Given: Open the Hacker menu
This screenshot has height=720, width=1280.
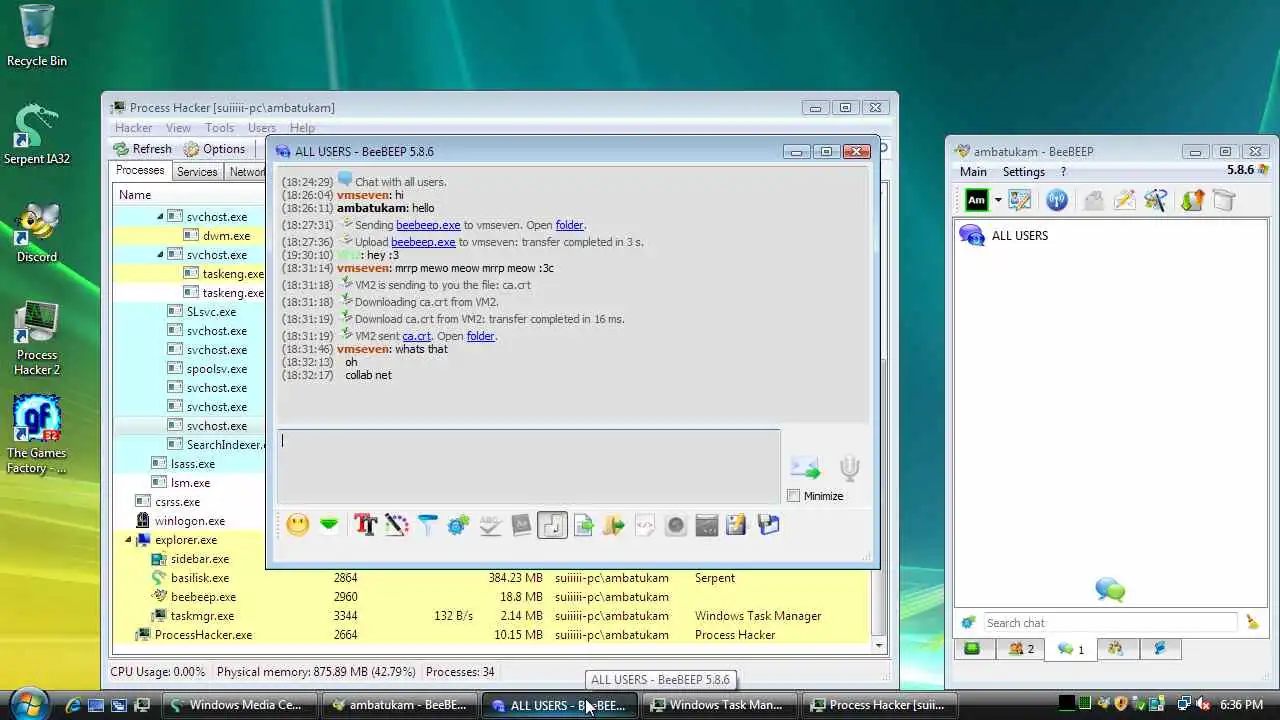Looking at the screenshot, I should [x=134, y=128].
